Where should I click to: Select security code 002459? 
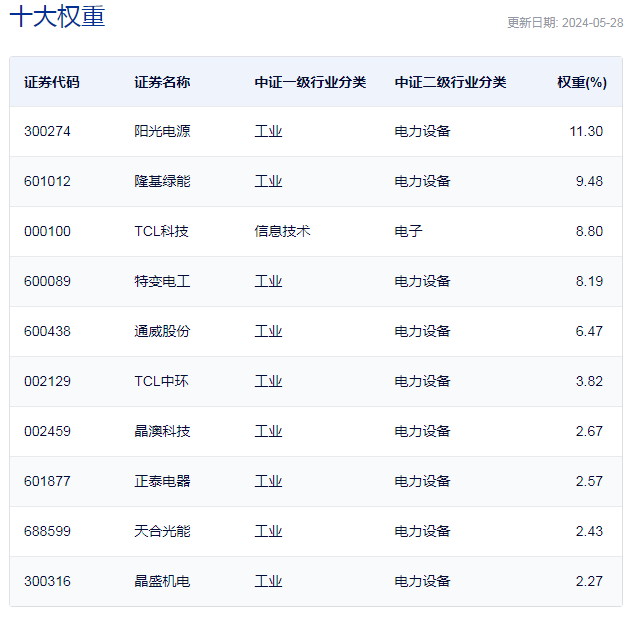click(47, 431)
